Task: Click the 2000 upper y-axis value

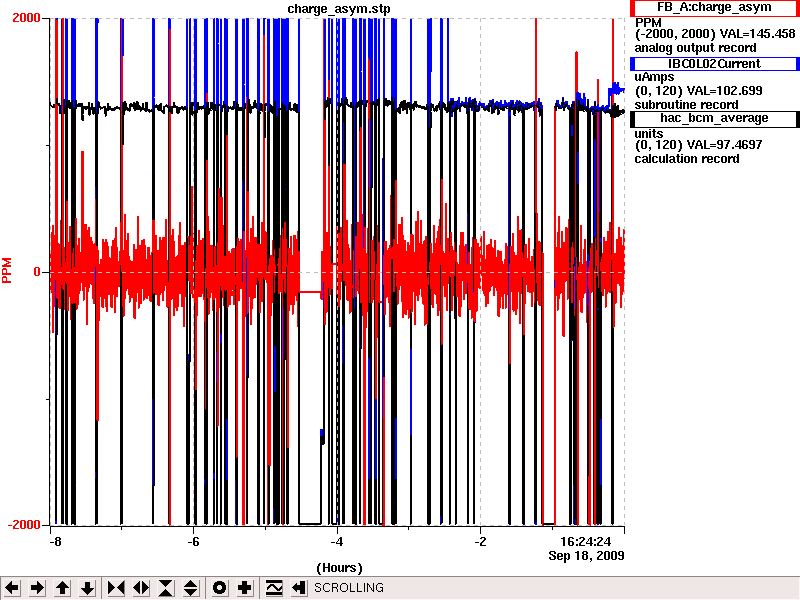Action: pyautogui.click(x=26, y=18)
